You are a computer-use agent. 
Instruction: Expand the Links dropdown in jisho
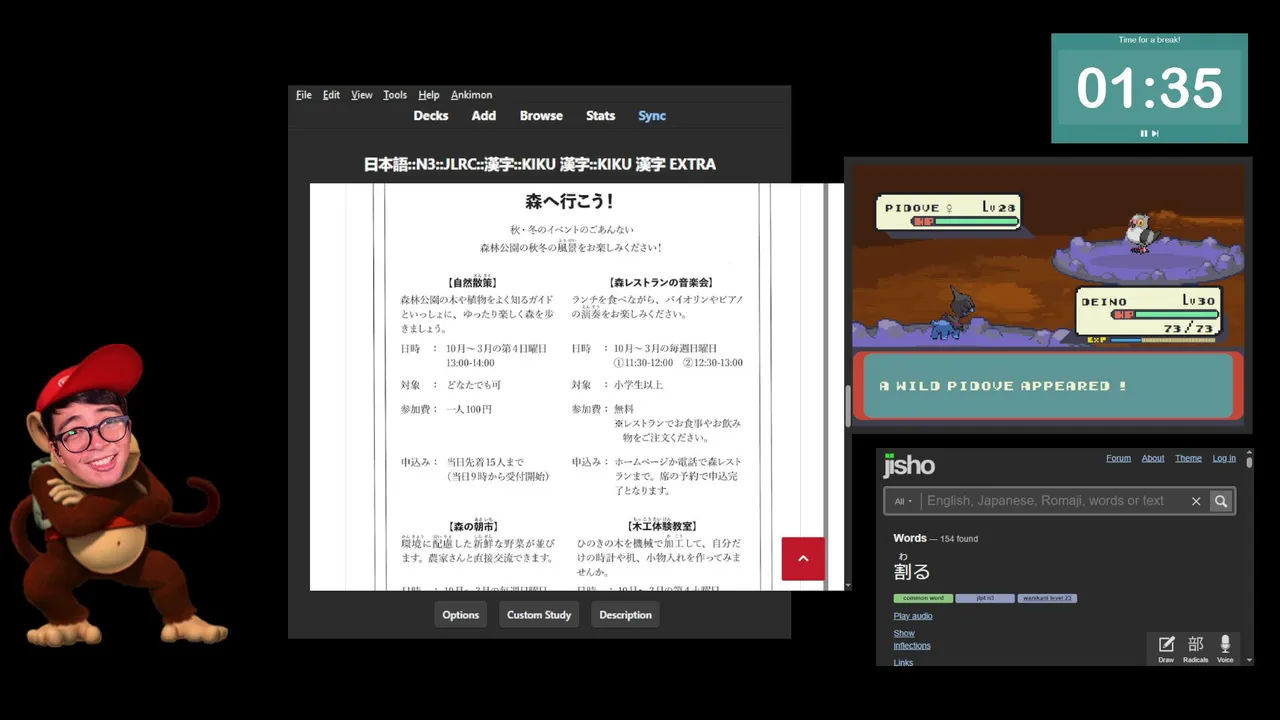click(903, 662)
